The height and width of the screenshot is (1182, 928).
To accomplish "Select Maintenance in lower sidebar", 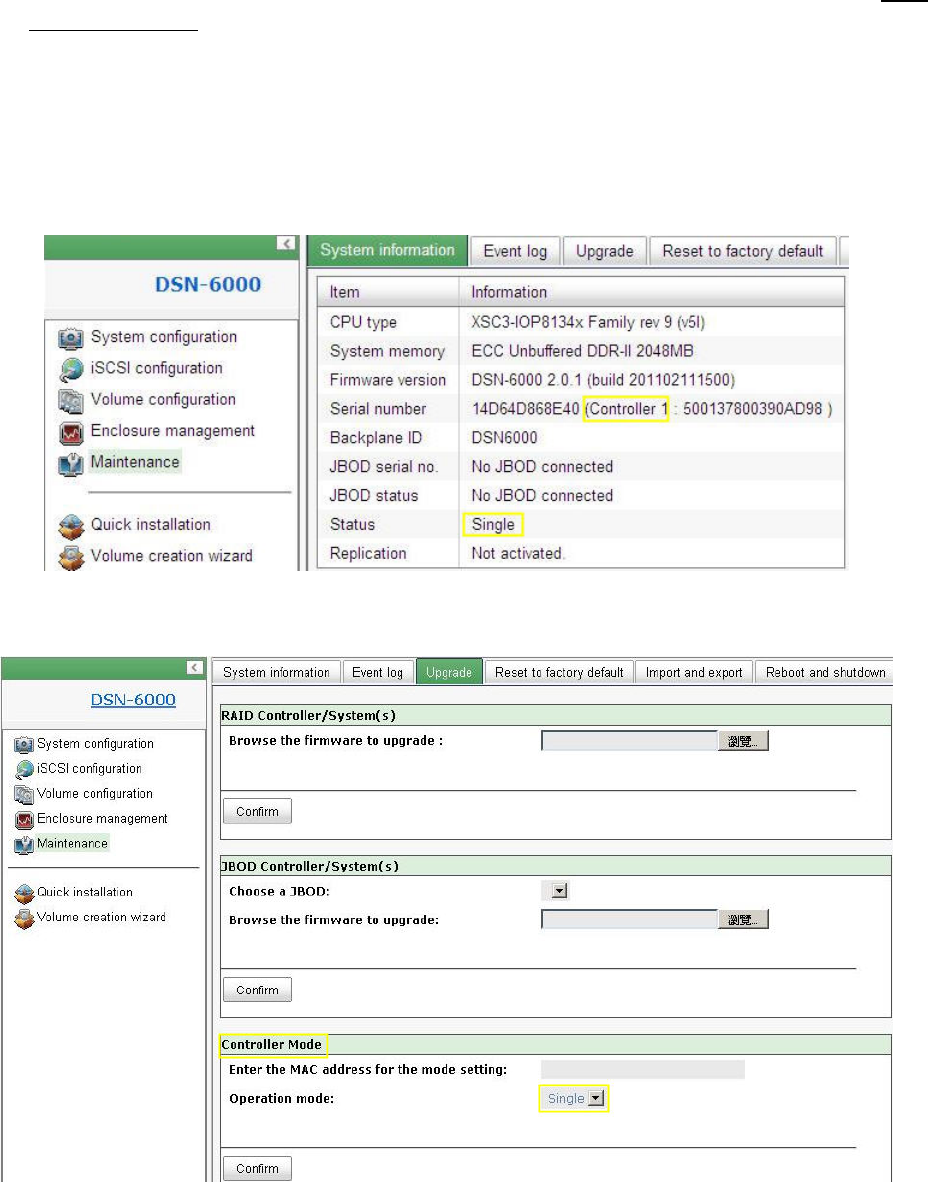I will tap(72, 844).
